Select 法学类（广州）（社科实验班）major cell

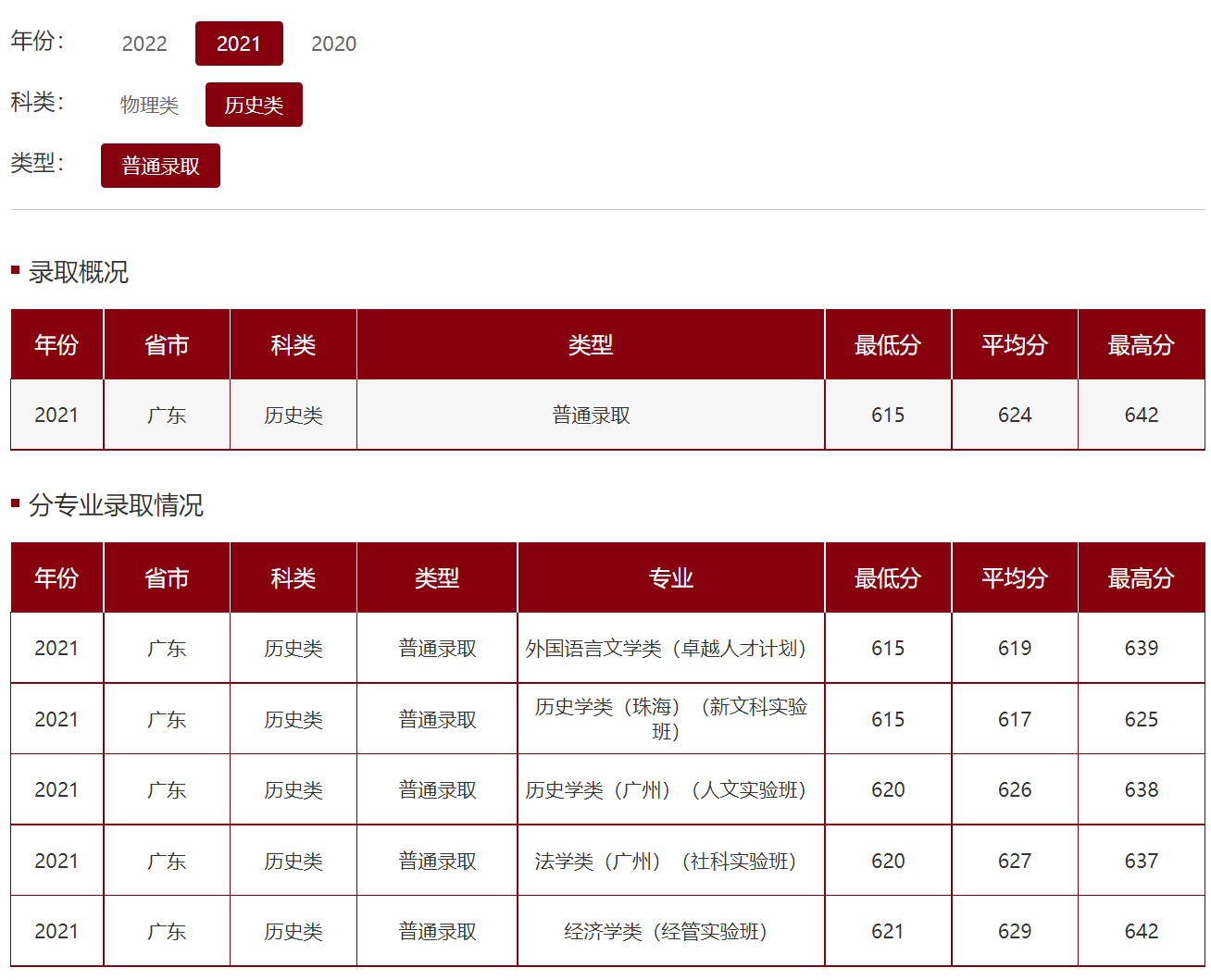(x=670, y=861)
